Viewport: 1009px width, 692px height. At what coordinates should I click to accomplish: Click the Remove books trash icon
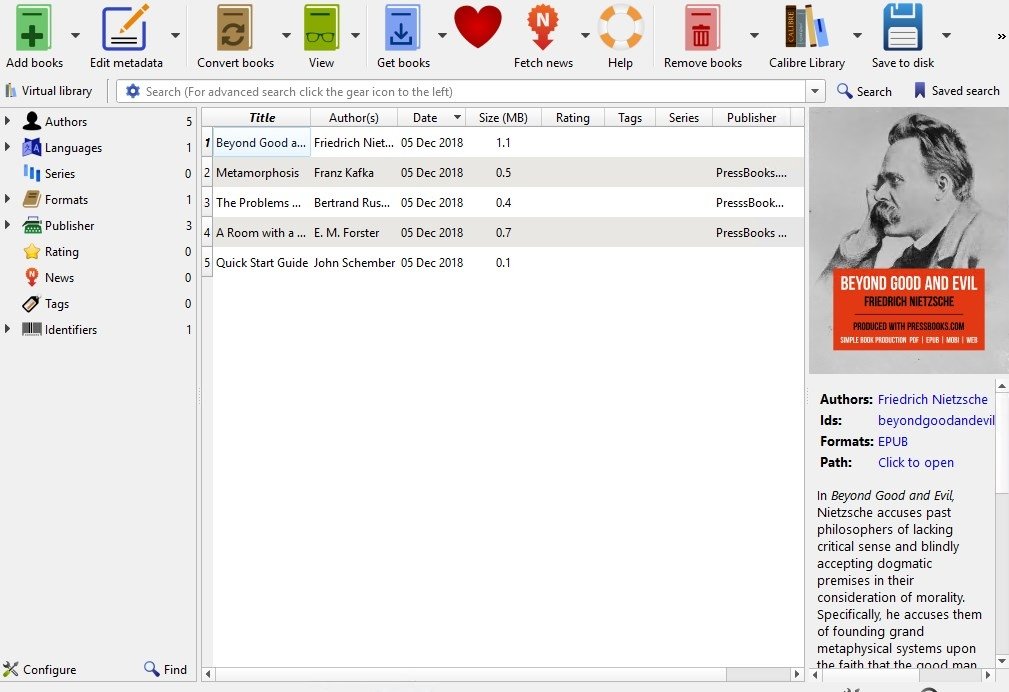point(701,28)
